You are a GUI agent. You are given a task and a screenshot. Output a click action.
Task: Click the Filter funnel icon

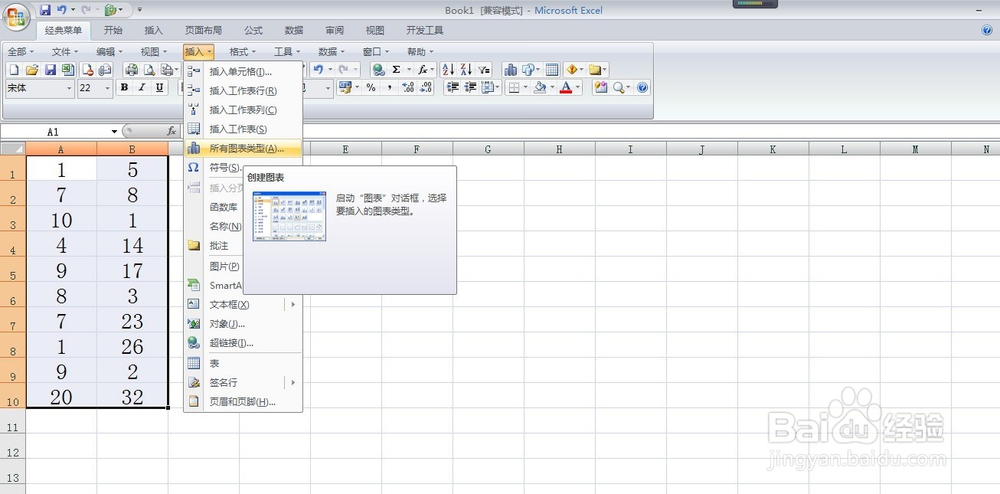point(484,70)
